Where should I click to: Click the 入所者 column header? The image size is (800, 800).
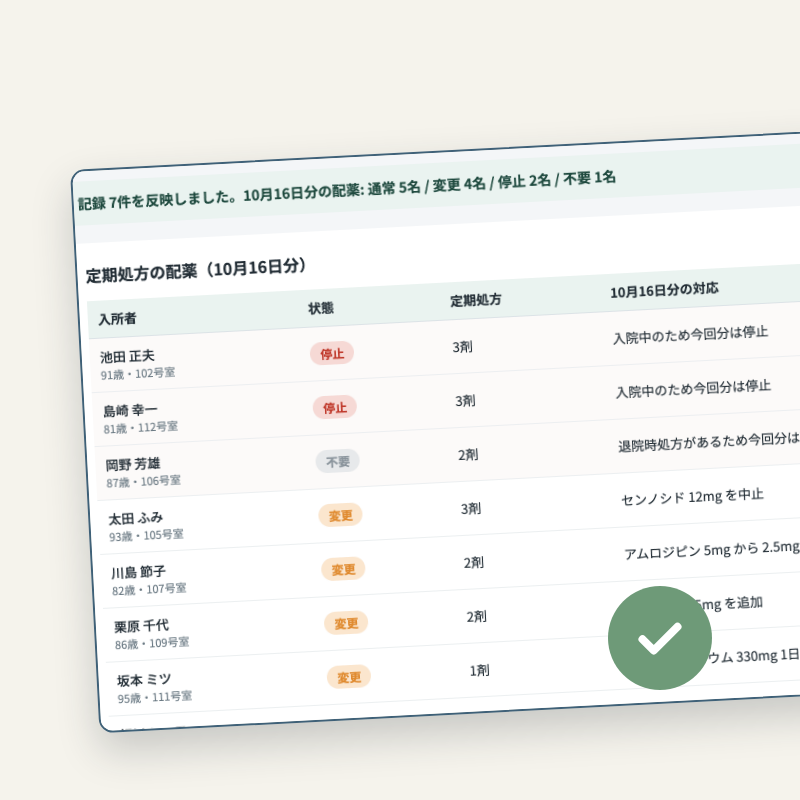tap(117, 319)
